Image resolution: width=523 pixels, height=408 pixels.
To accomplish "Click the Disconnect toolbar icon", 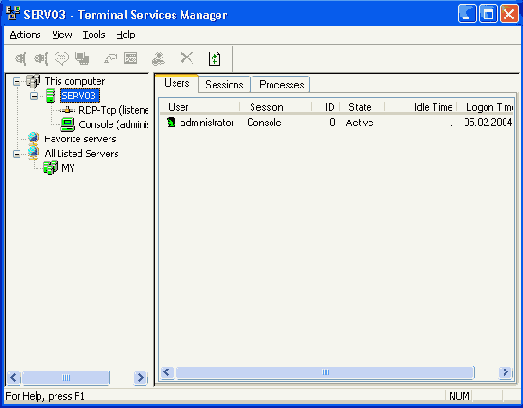I will click(41, 59).
